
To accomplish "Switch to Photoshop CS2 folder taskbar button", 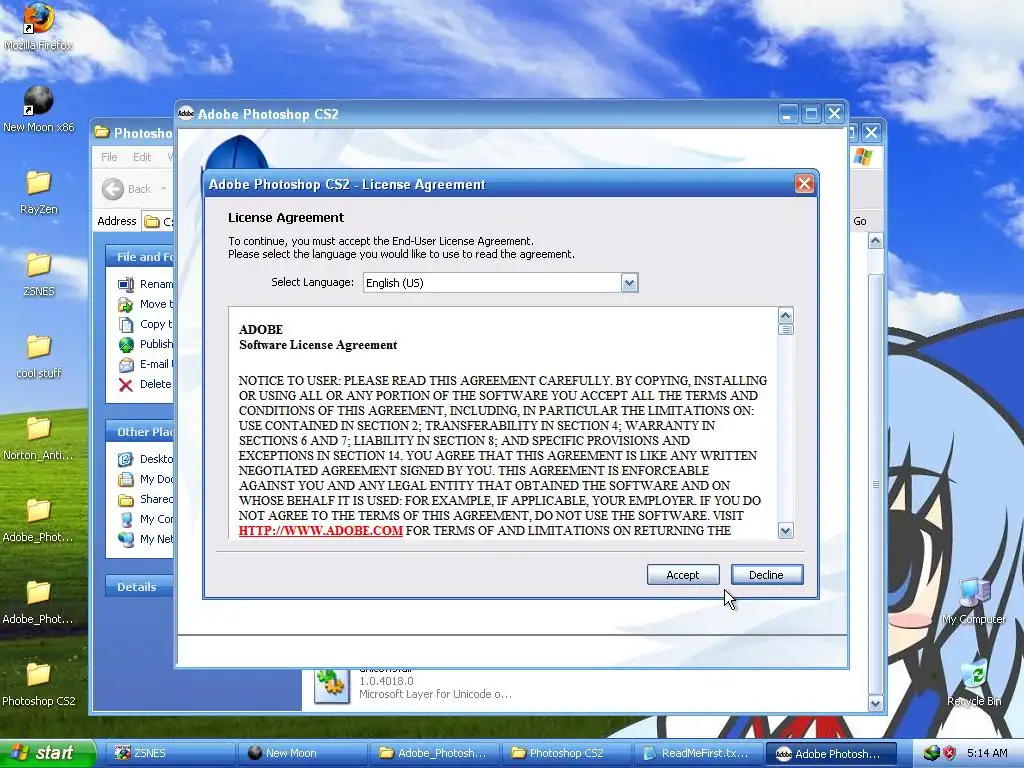I will tap(566, 753).
